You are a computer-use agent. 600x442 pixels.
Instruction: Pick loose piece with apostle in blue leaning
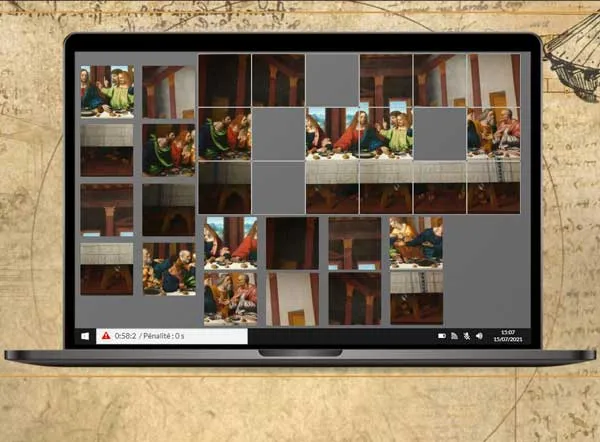pyautogui.click(x=416, y=243)
